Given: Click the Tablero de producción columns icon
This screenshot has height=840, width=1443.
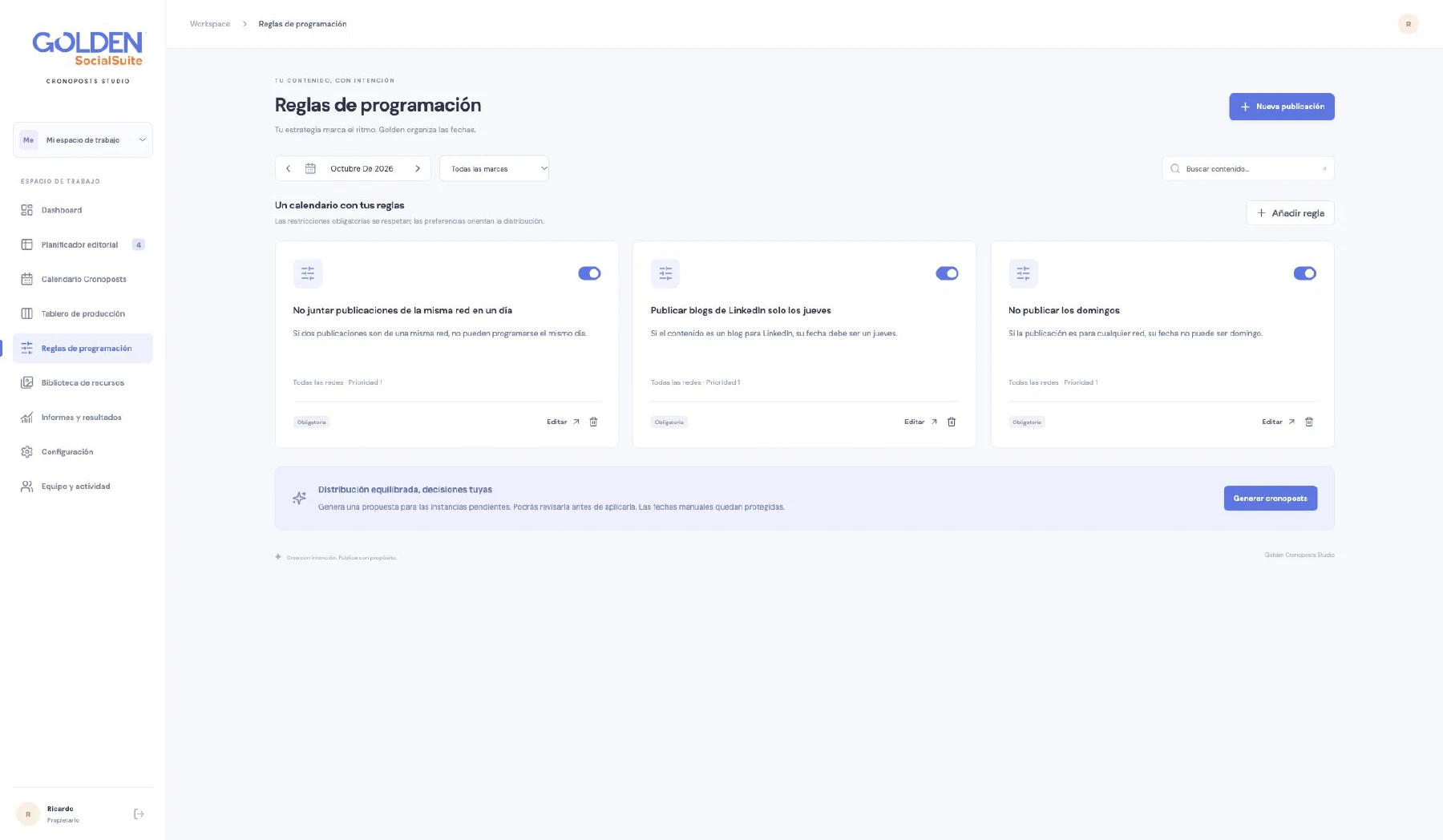Looking at the screenshot, I should [x=26, y=313].
